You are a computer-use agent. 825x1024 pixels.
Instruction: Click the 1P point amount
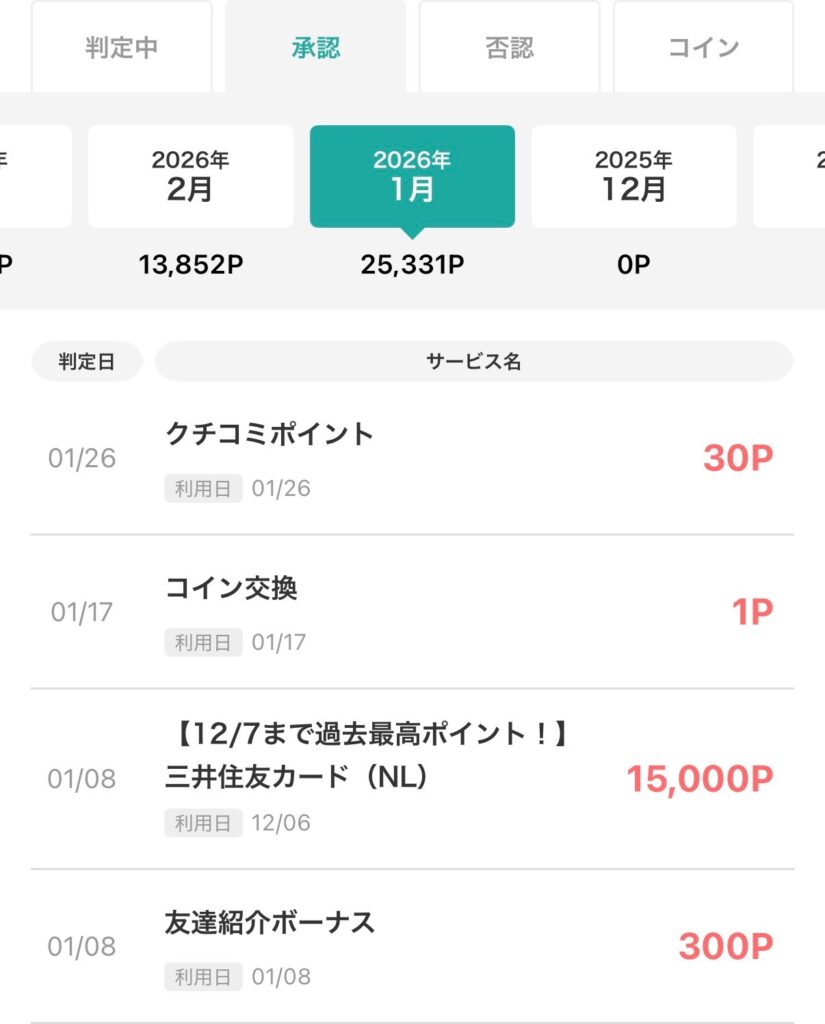click(751, 612)
